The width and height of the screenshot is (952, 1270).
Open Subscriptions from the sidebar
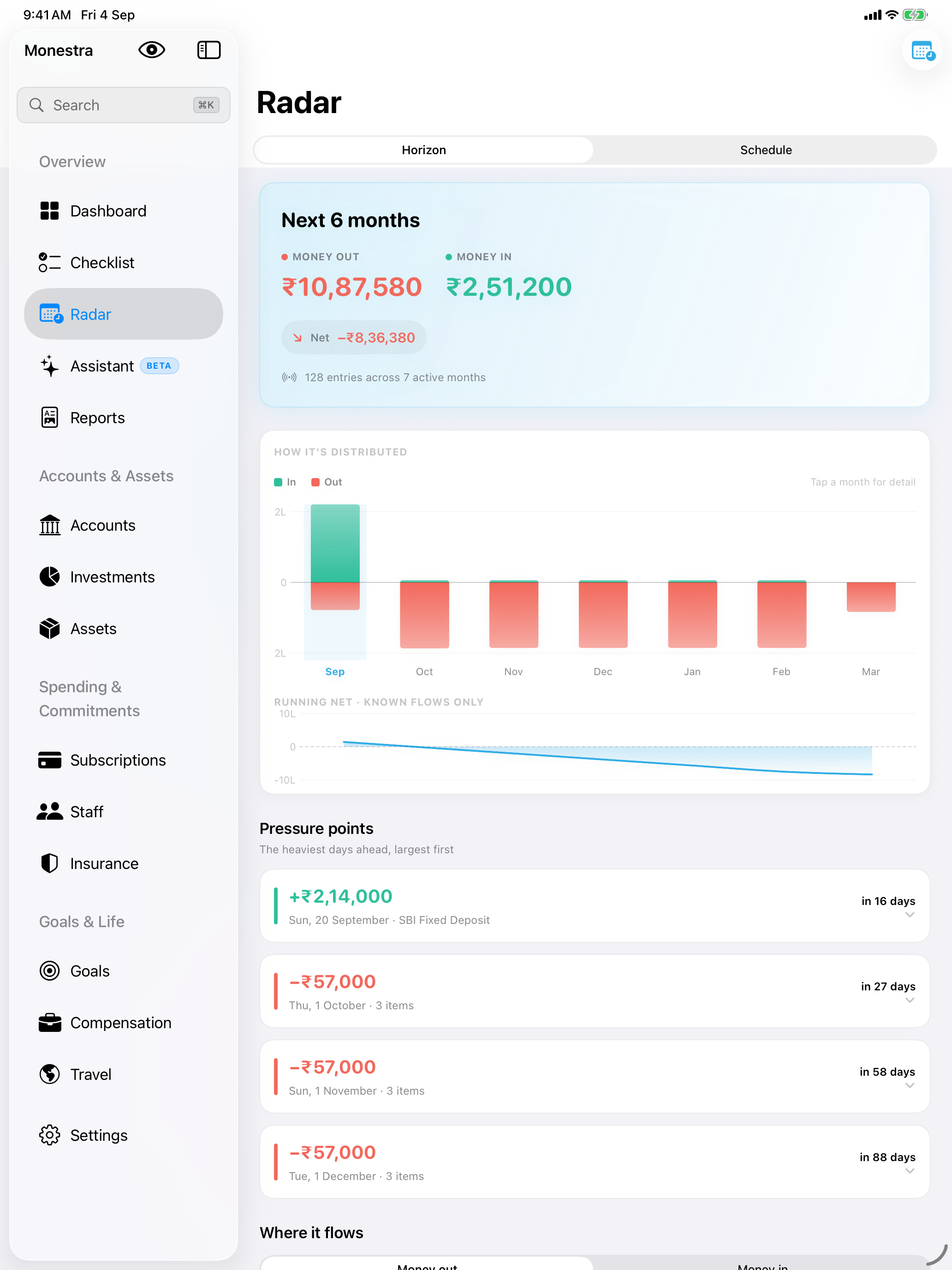click(x=123, y=760)
